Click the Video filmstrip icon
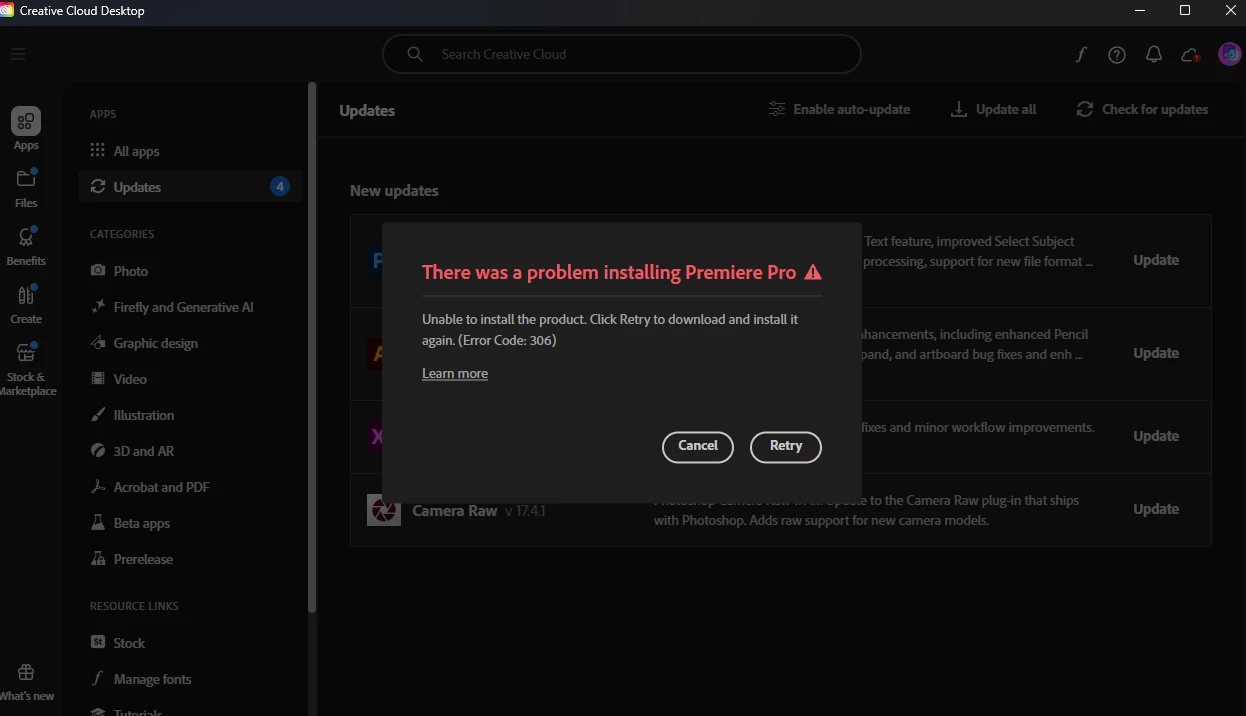This screenshot has height=716, width=1246. pos(98,379)
